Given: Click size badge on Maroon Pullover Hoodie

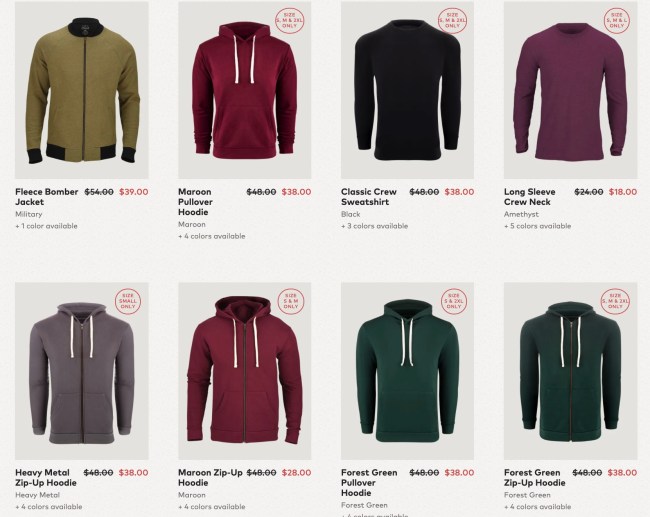Looking at the screenshot, I should click(290, 20).
